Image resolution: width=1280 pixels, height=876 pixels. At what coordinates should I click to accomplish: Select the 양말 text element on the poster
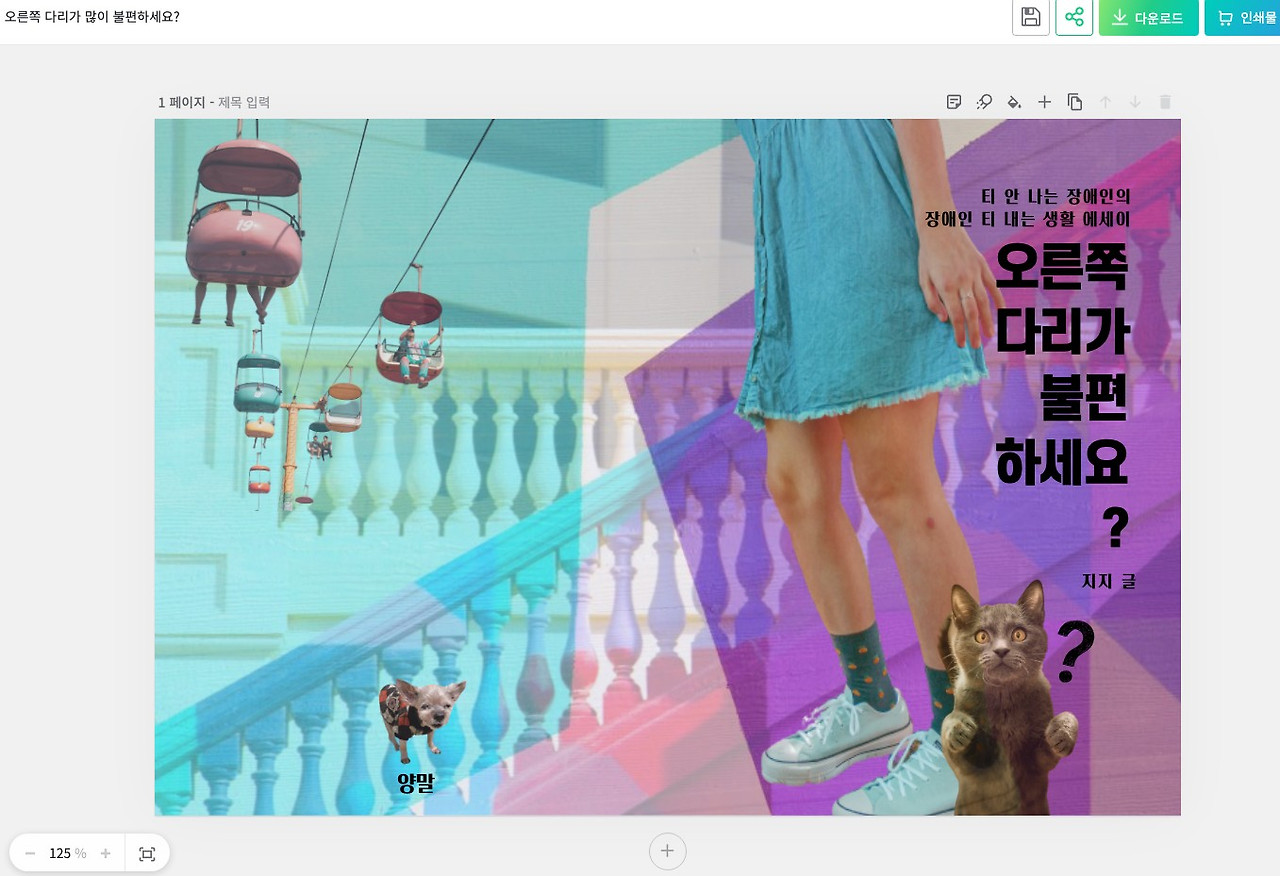(414, 784)
